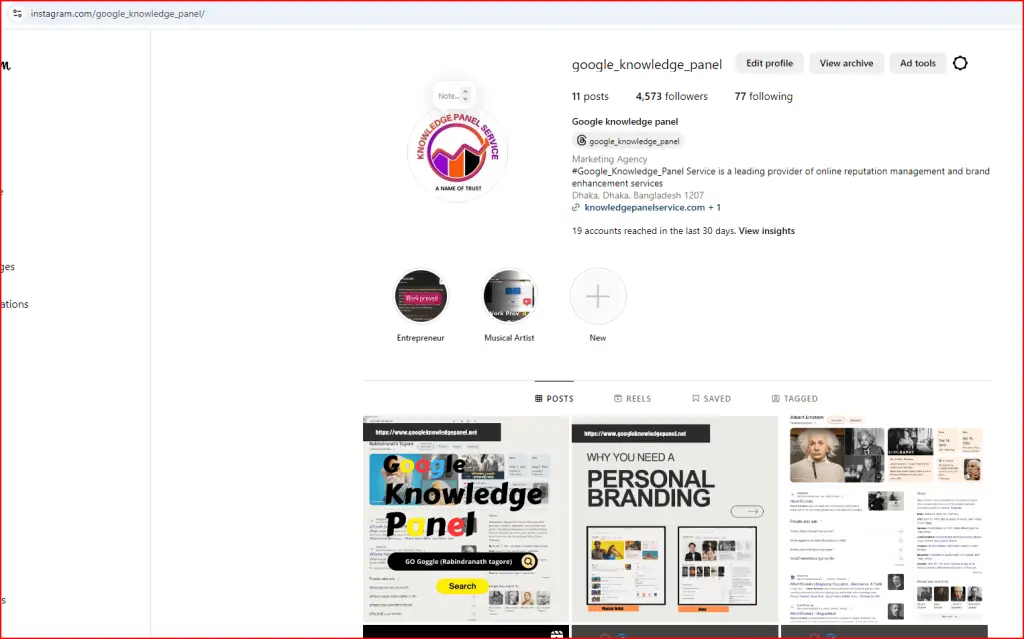Click the username google_knowledge_panel heading
This screenshot has height=639, width=1024.
pyautogui.click(x=647, y=64)
